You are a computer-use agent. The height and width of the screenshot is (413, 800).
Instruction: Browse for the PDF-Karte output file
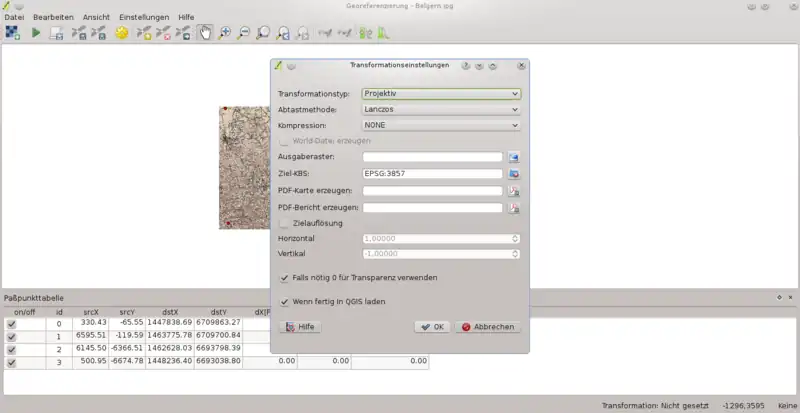coord(514,191)
